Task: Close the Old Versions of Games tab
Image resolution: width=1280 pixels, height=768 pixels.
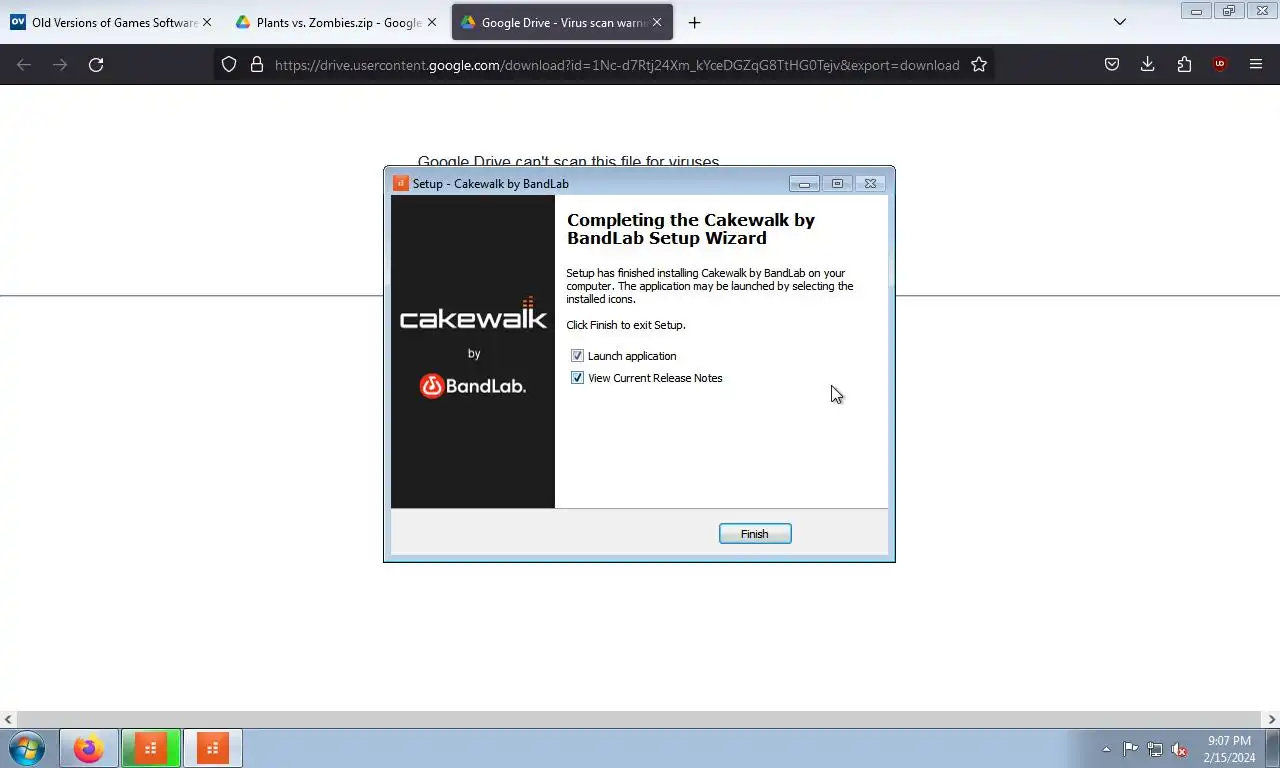Action: [x=207, y=22]
